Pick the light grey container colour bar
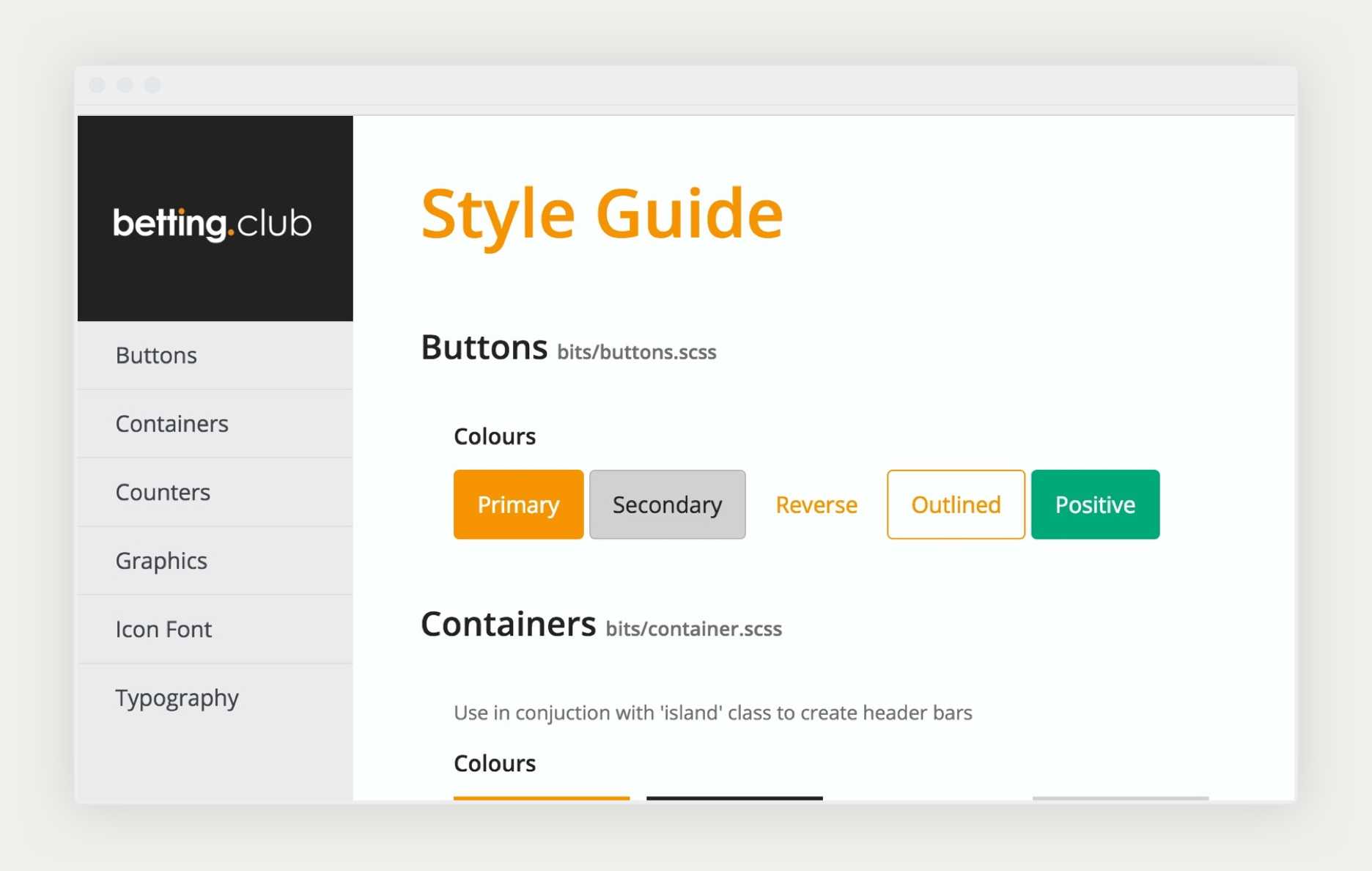 tap(1120, 798)
